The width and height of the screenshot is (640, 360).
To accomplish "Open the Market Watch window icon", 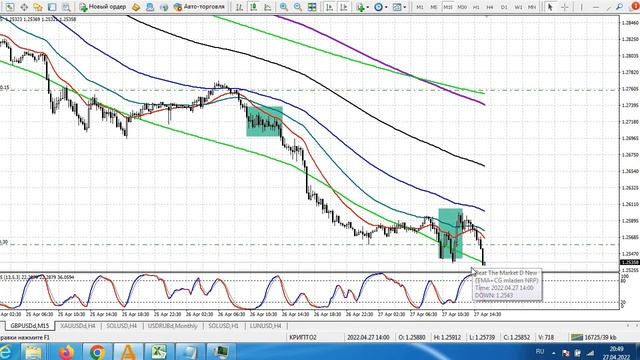I will click(10, 7).
